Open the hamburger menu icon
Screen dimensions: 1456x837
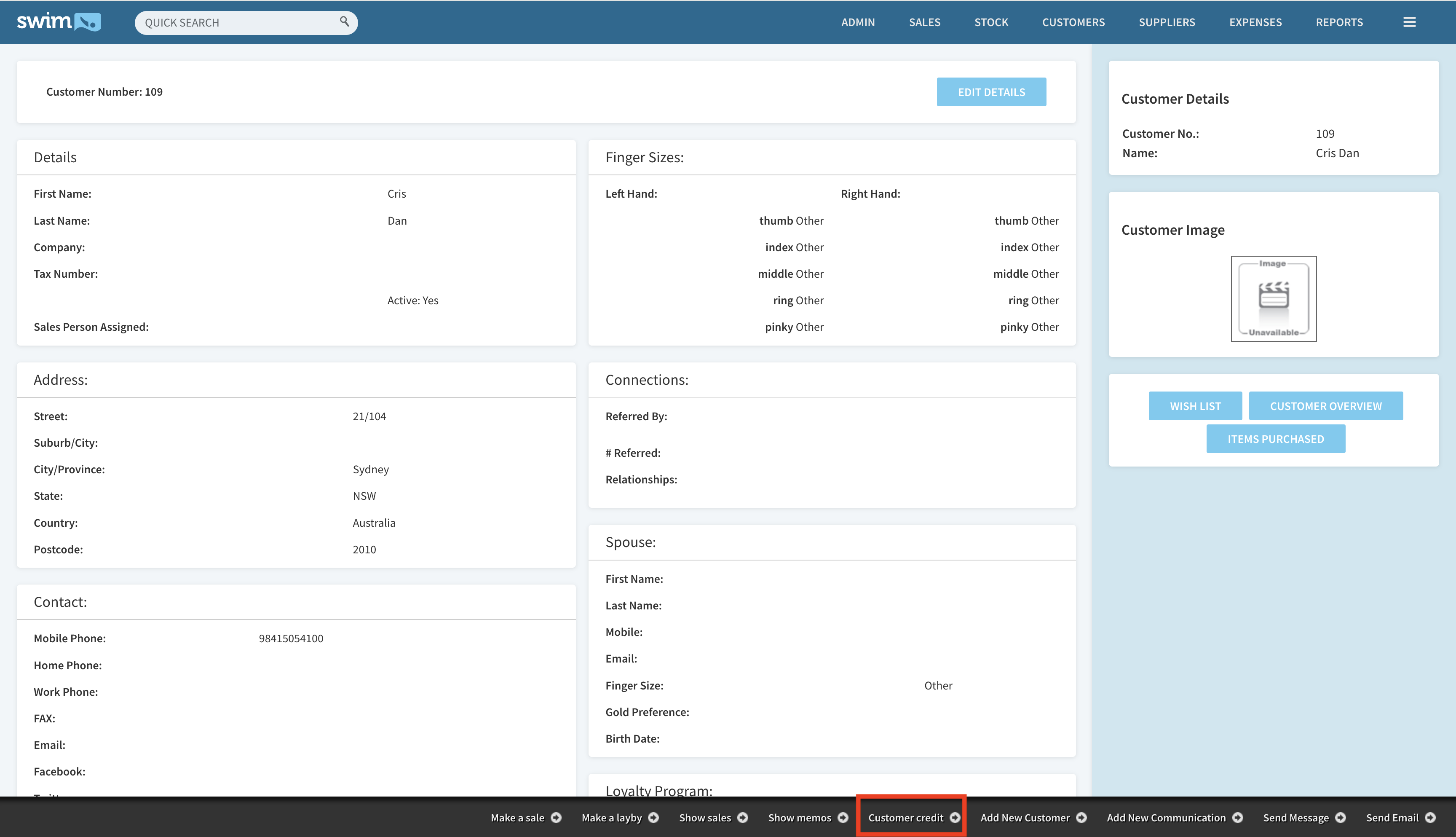(x=1409, y=22)
